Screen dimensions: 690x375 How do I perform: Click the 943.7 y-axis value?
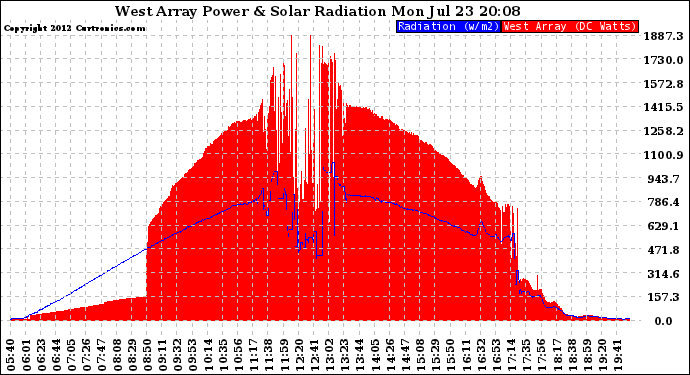(x=665, y=179)
